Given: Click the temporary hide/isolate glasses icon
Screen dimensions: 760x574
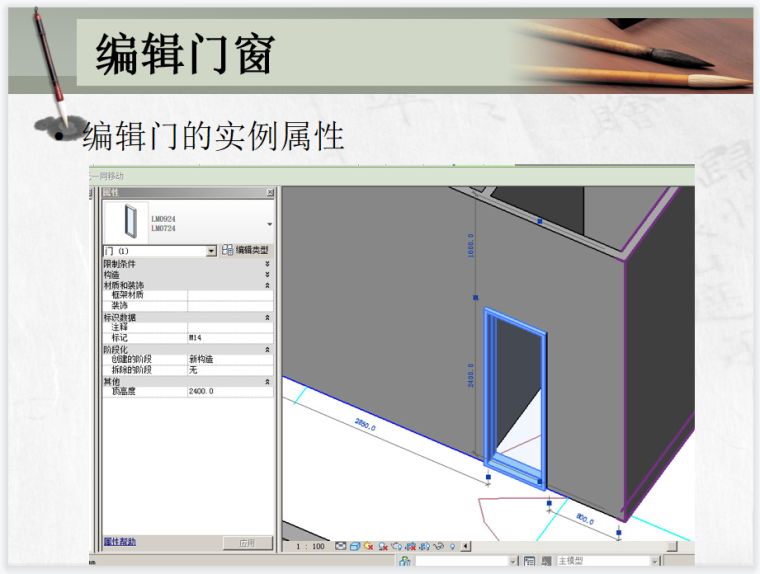Looking at the screenshot, I should click(438, 547).
